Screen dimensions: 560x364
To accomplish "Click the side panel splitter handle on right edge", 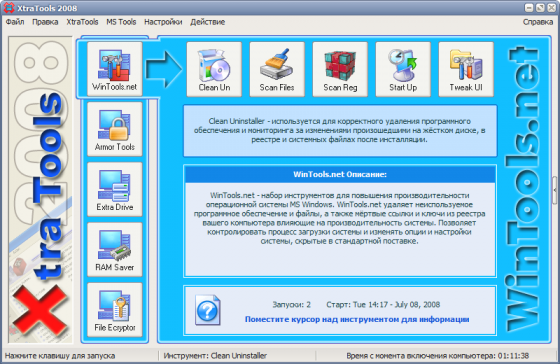I will coord(555,190).
